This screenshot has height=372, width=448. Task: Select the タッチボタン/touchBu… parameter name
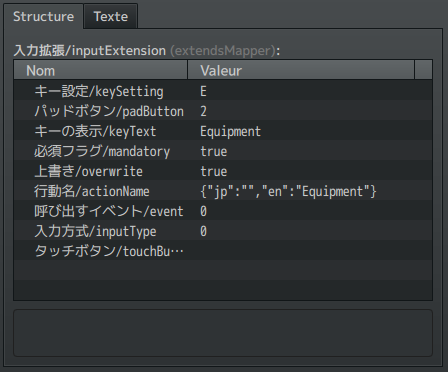click(x=109, y=251)
